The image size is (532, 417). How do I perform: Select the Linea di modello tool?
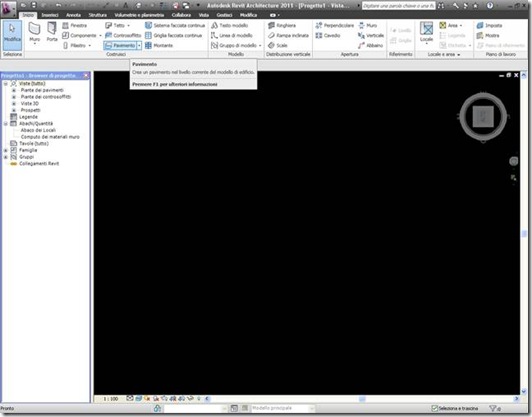tap(232, 35)
